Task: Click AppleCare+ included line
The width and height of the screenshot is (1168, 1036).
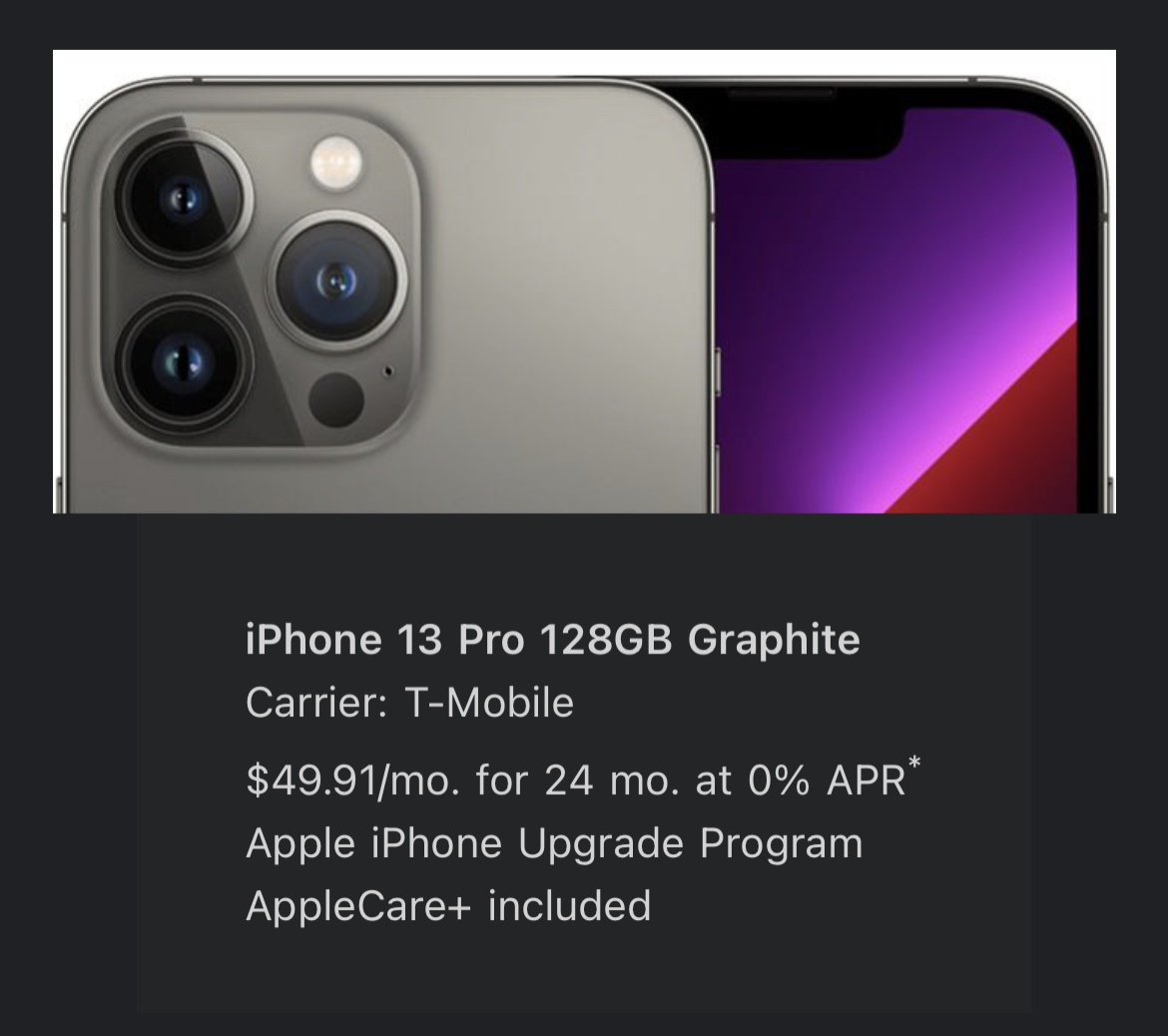Action: pos(448,906)
